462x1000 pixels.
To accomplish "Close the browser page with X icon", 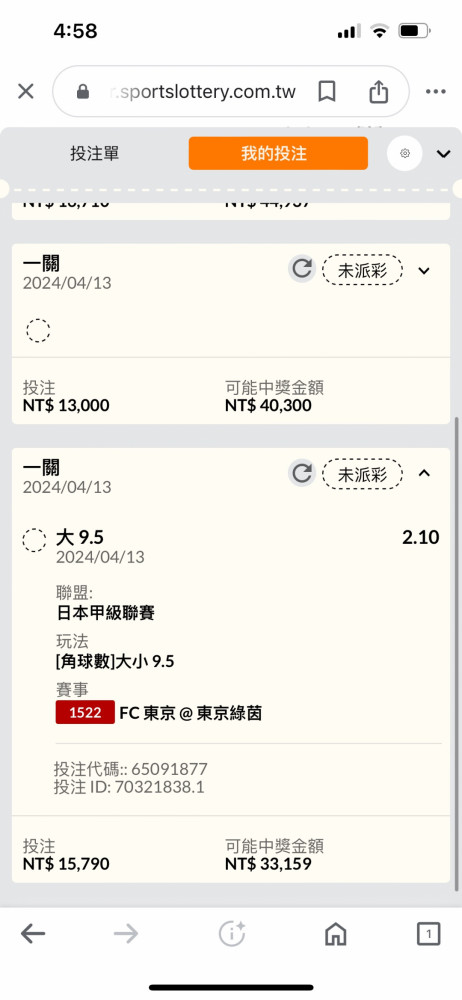I will pyautogui.click(x=26, y=92).
